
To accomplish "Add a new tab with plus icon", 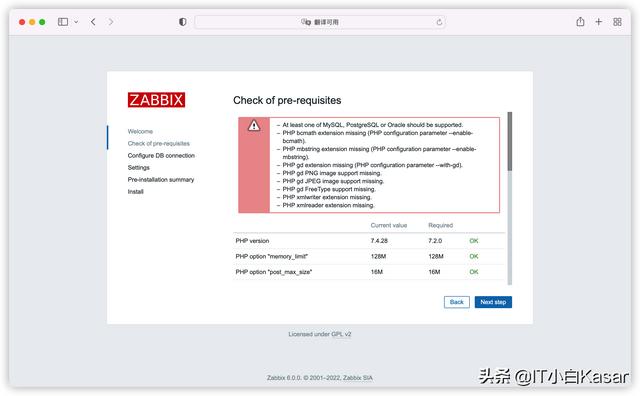I will pyautogui.click(x=598, y=22).
